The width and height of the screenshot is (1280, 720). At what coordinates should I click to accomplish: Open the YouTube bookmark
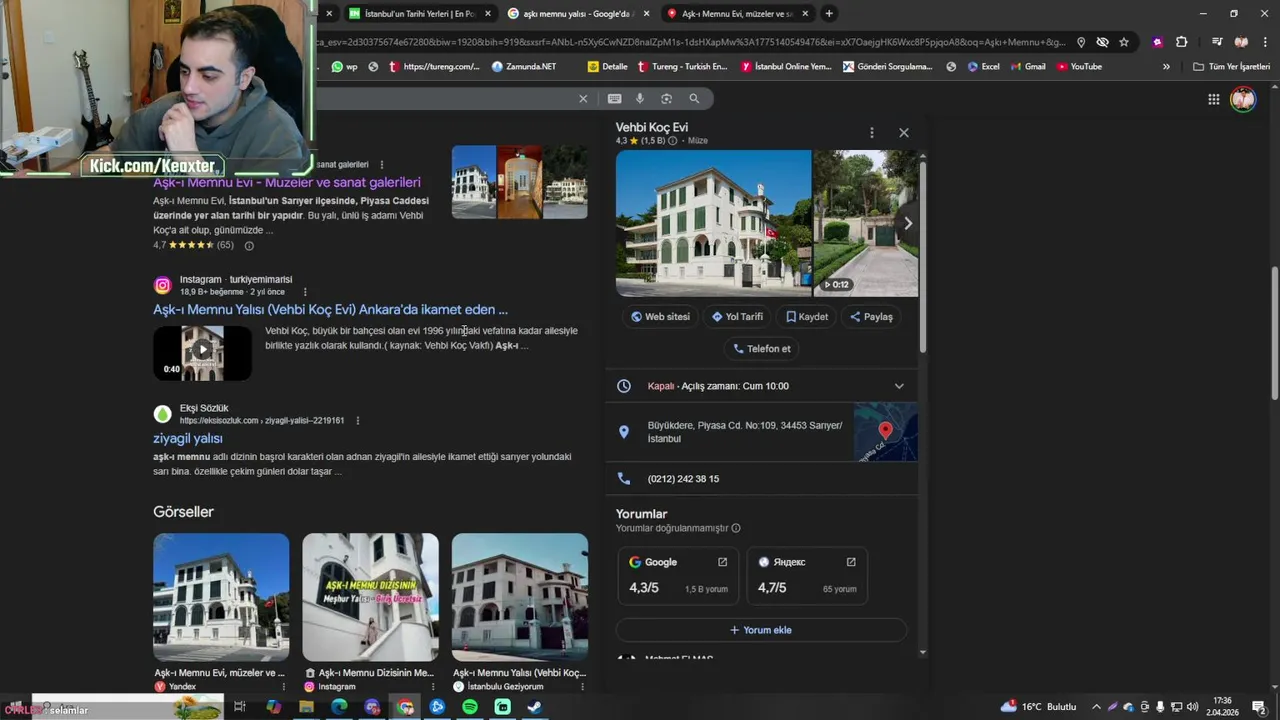[1079, 67]
